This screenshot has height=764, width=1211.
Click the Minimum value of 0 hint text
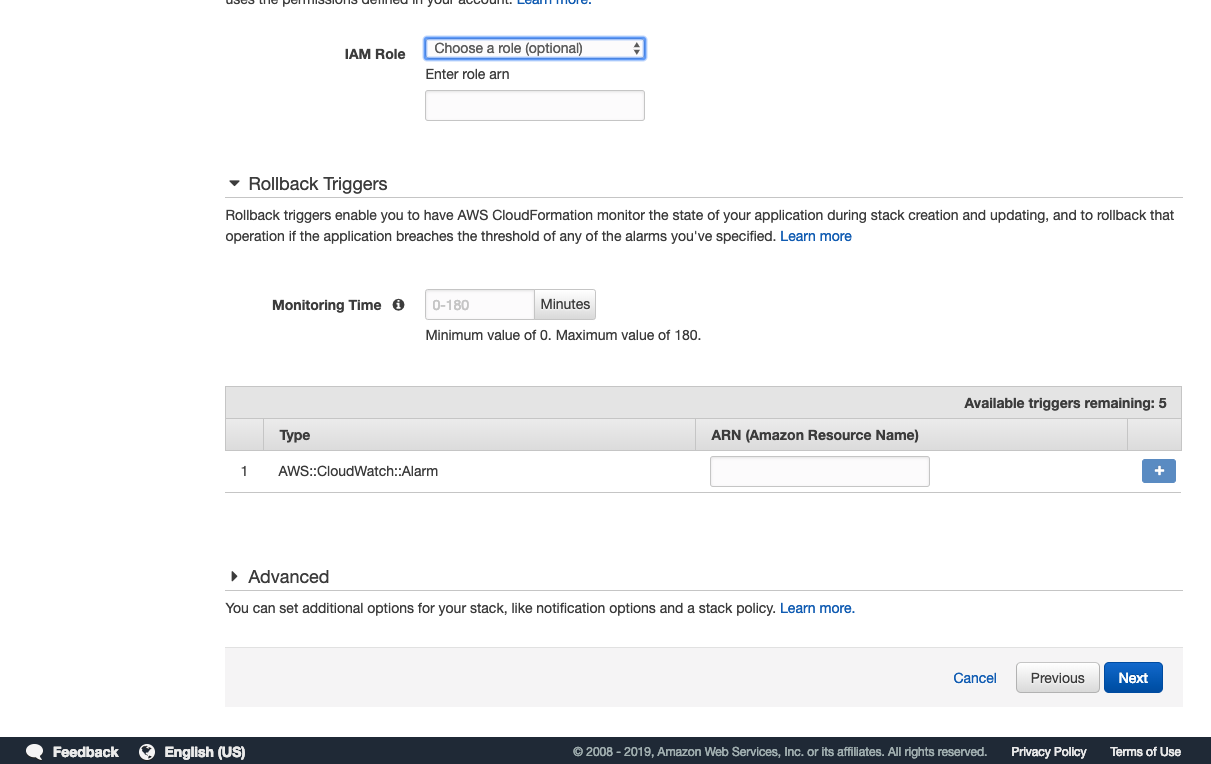click(563, 335)
